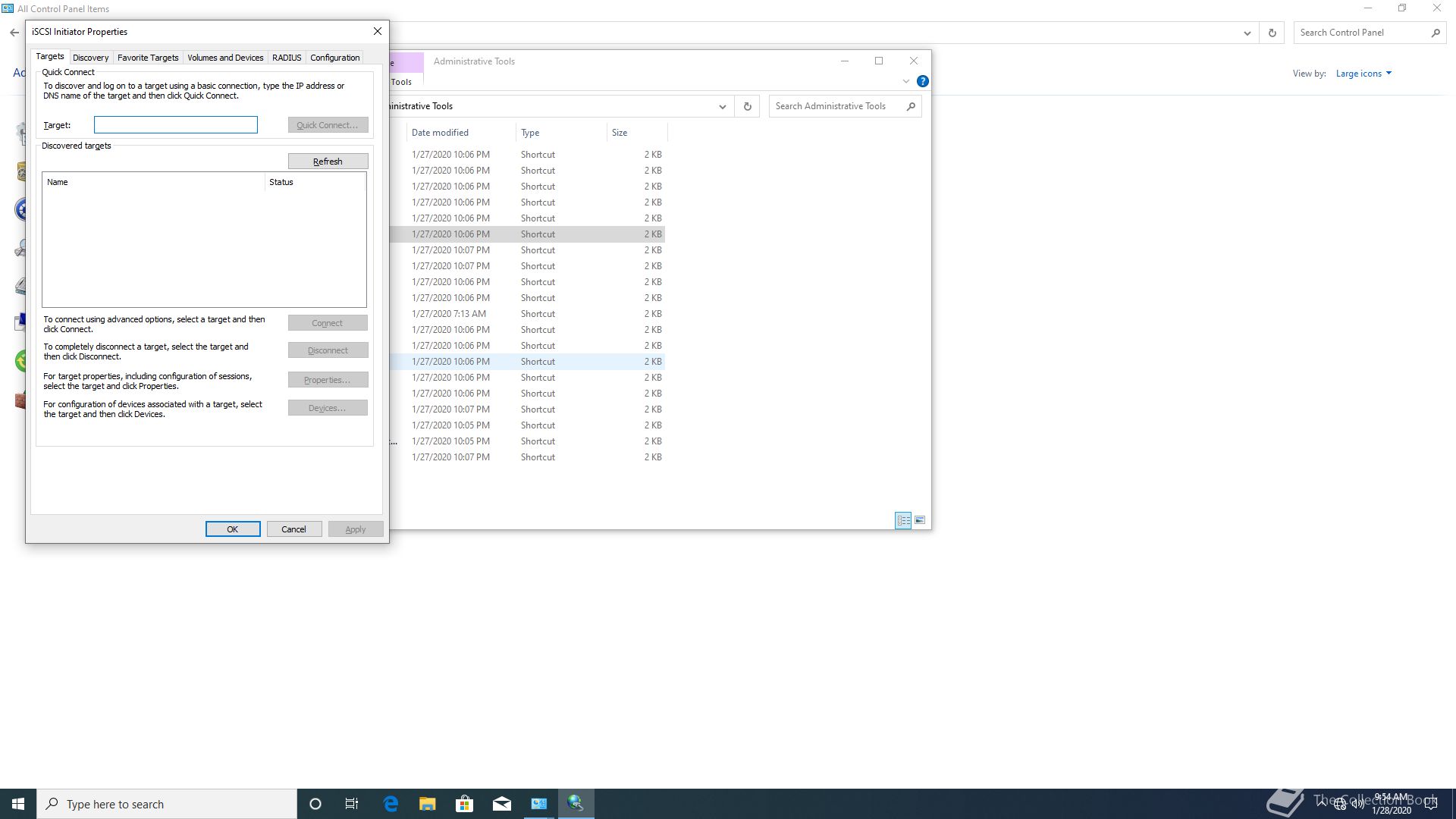Open the taskbar volume control
Viewport: 1456px width, 819px height.
pos(1357,804)
